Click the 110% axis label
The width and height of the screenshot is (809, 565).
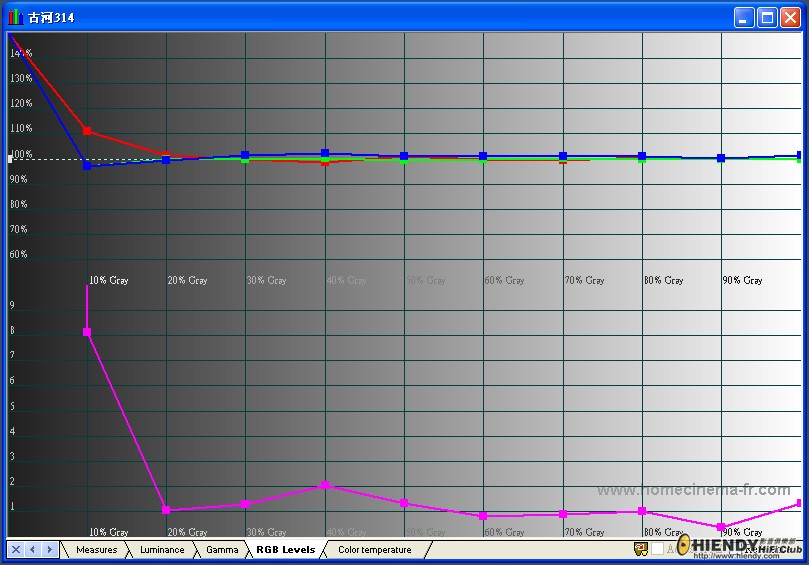click(21, 128)
